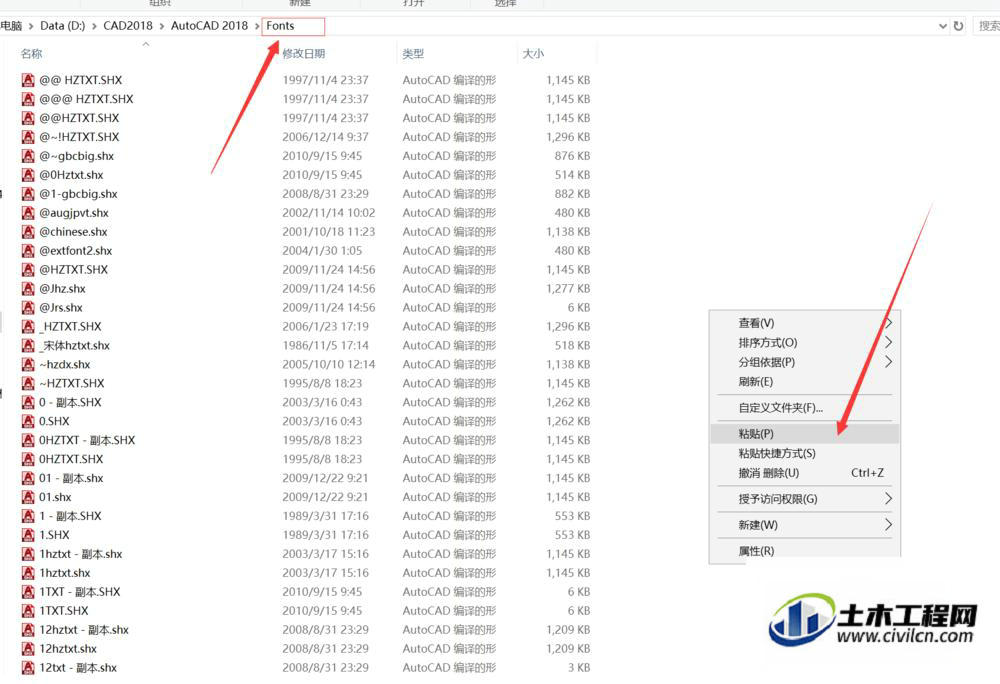Select file name 01 - 副本.shx
1000x684 pixels.
pos(71,479)
